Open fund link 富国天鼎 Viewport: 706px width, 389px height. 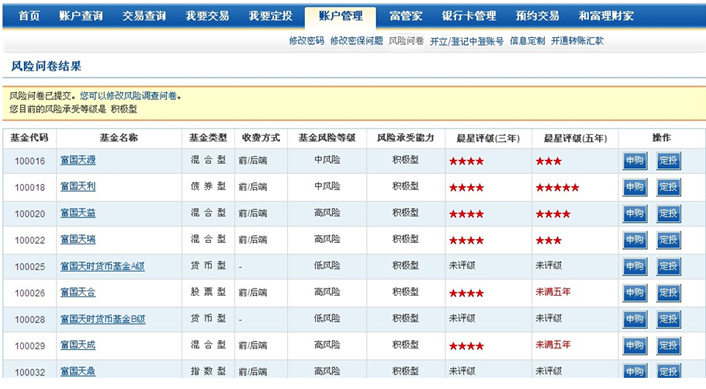pyautogui.click(x=78, y=371)
